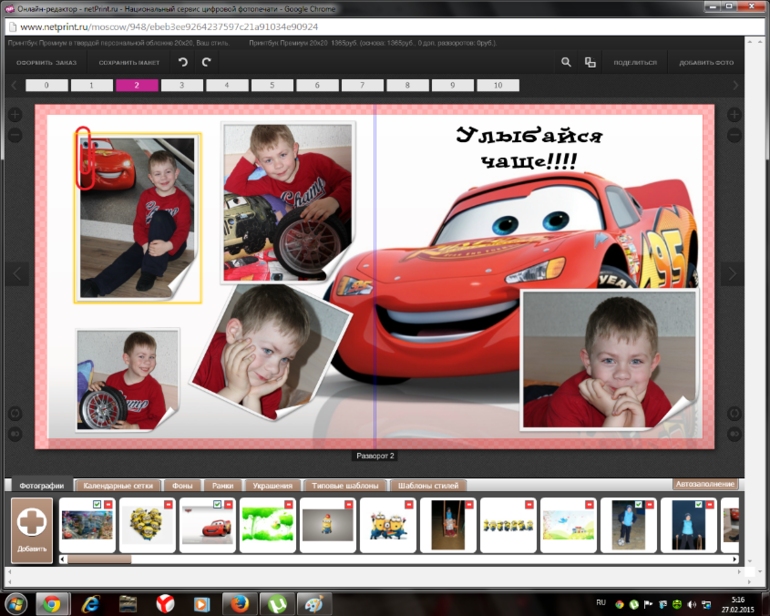Delete the heart minions thumbnail via red minus
The height and width of the screenshot is (616, 770).
[169, 505]
